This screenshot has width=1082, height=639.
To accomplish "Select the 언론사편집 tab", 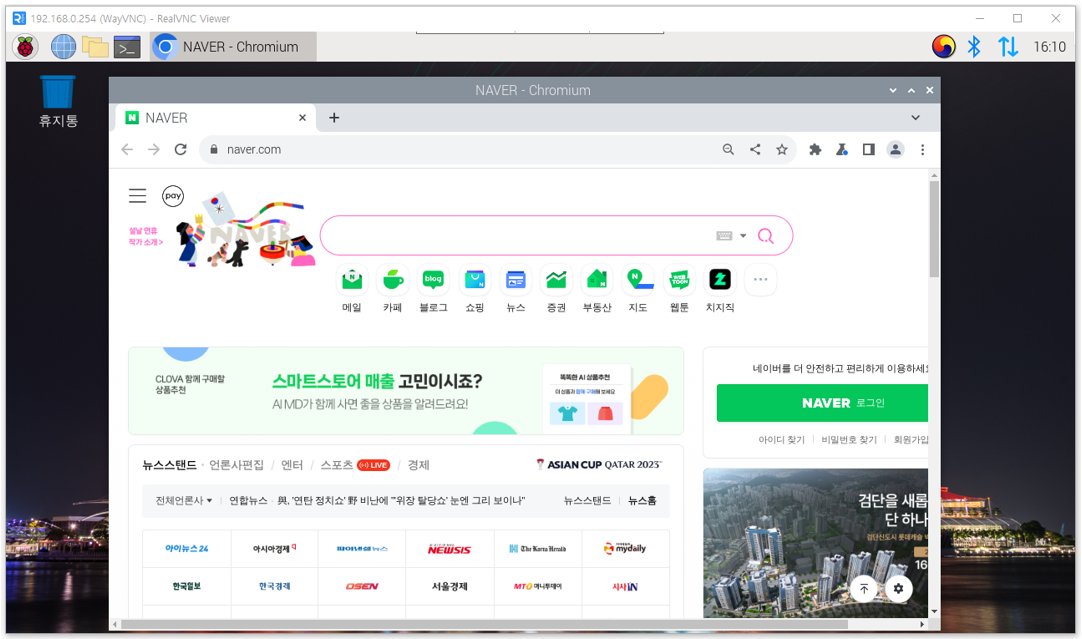I will point(236,465).
